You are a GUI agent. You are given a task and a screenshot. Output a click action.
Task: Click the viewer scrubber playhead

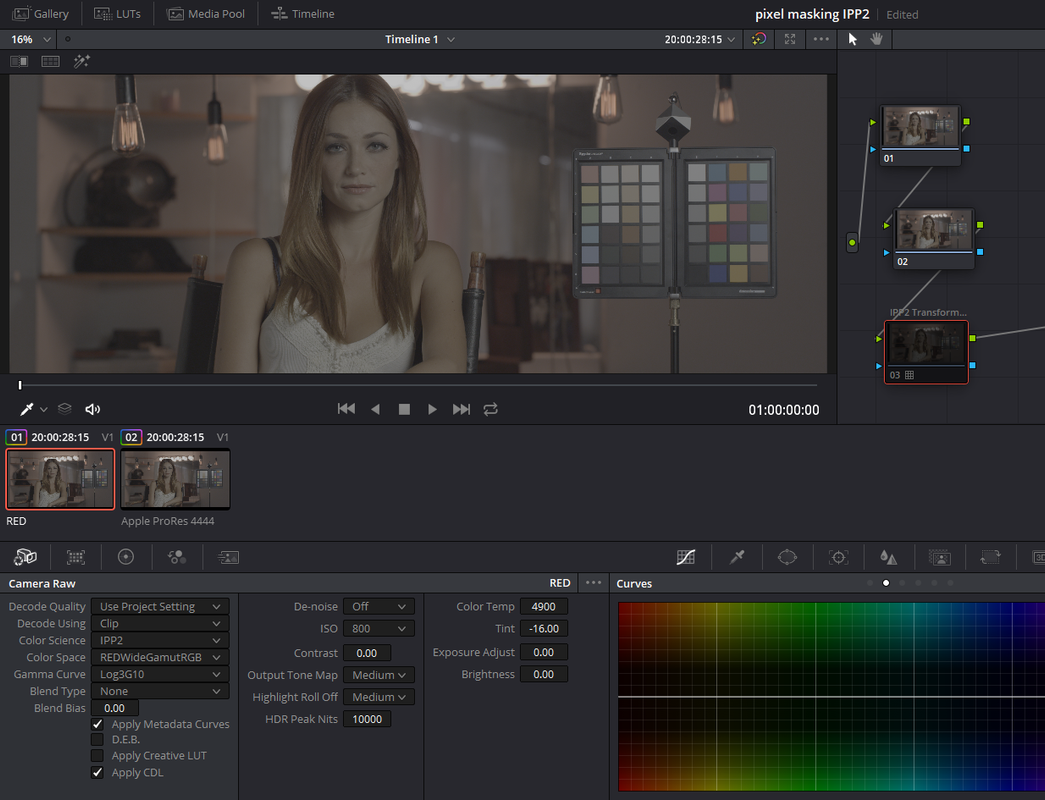[x=20, y=385]
